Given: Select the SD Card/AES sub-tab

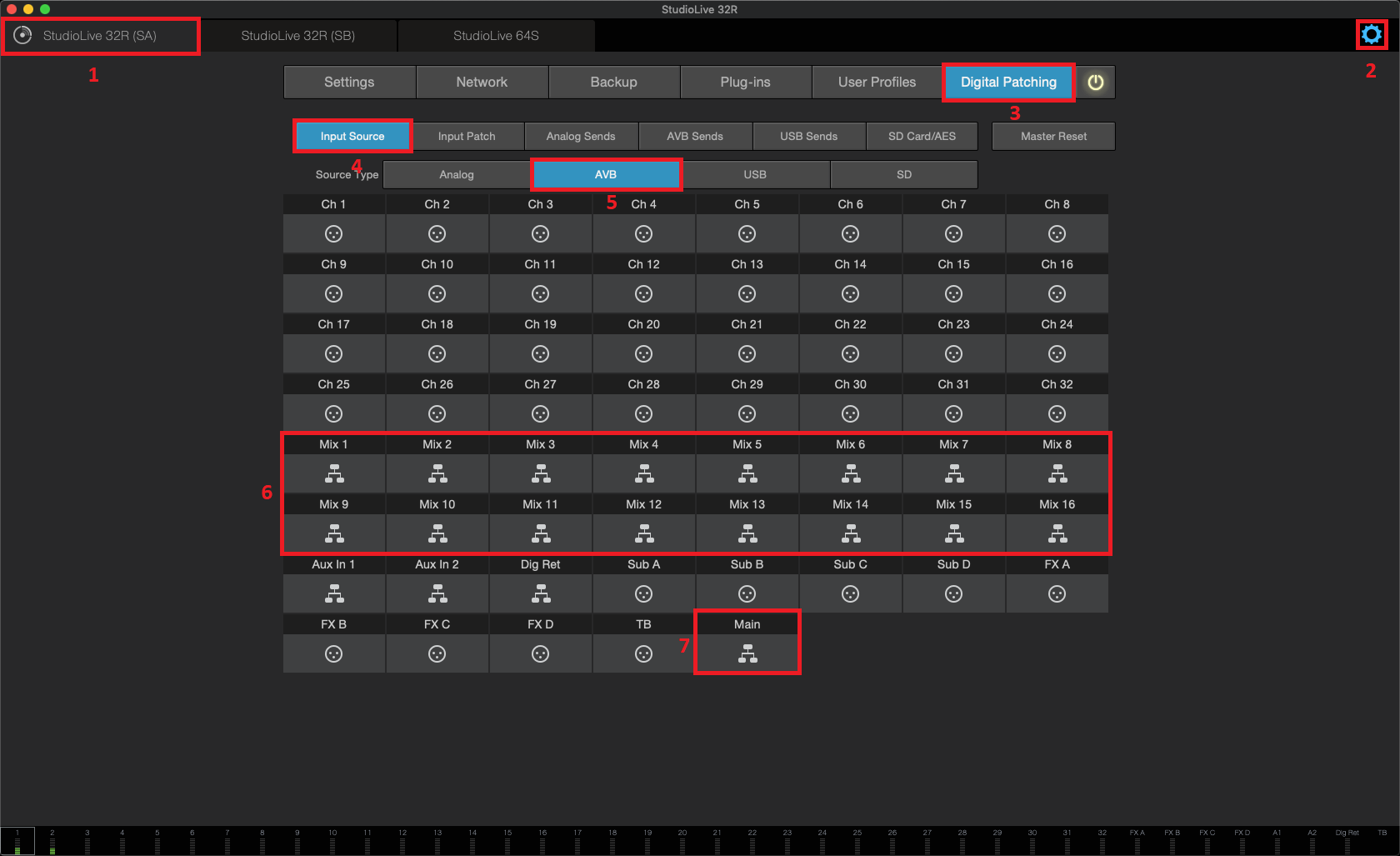Looking at the screenshot, I should (x=922, y=136).
